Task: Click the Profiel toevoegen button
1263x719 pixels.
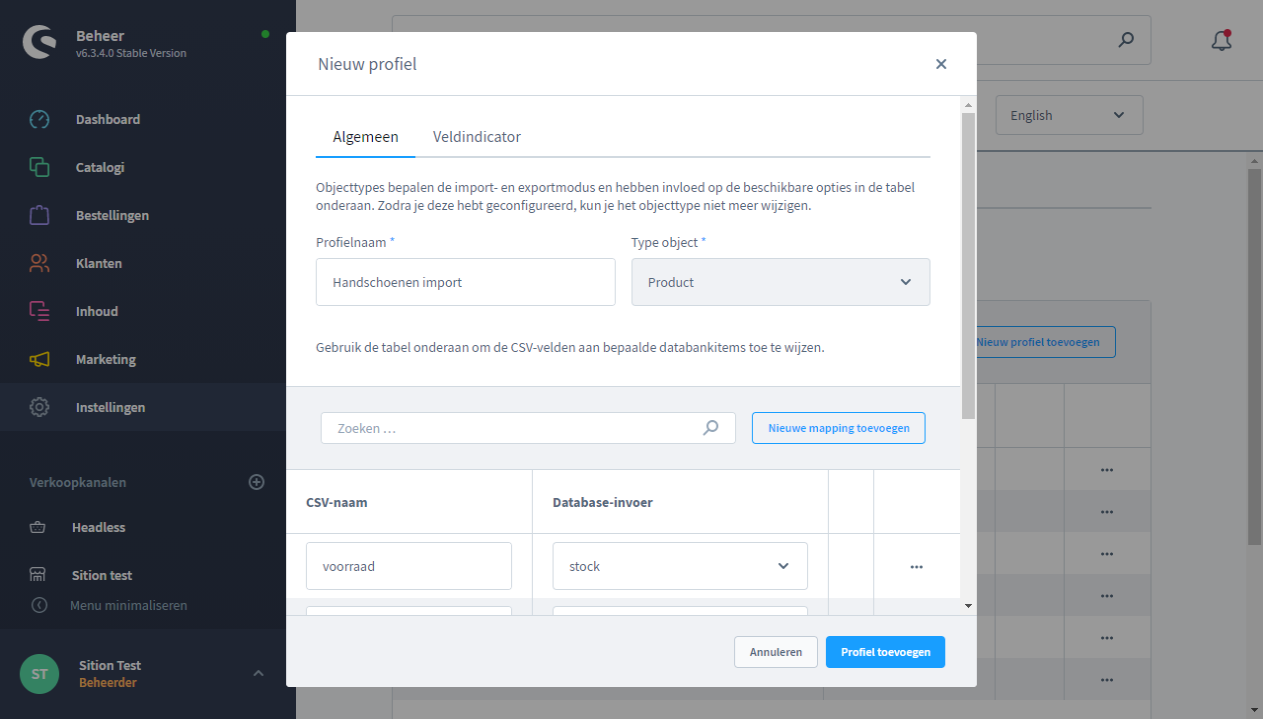Action: [885, 652]
